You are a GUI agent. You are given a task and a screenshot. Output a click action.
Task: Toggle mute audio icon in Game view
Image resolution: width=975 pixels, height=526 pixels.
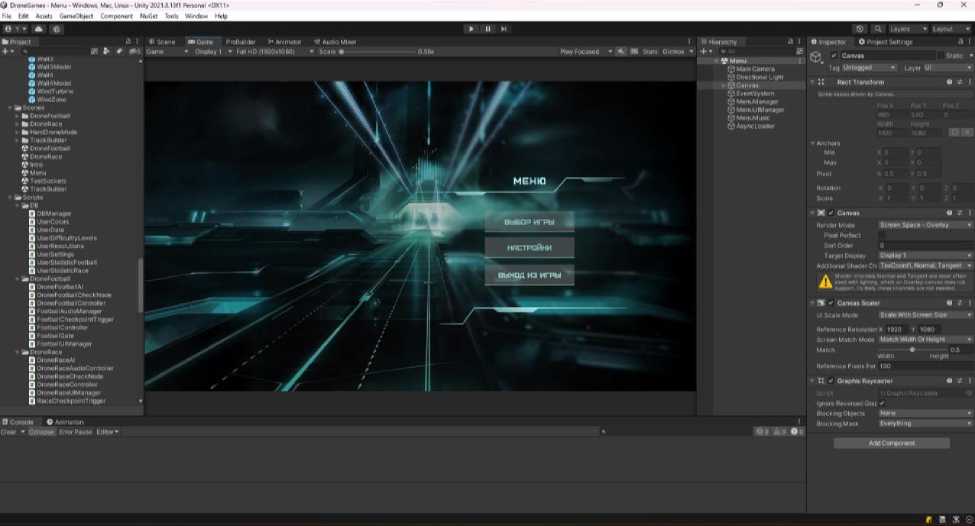(x=621, y=51)
